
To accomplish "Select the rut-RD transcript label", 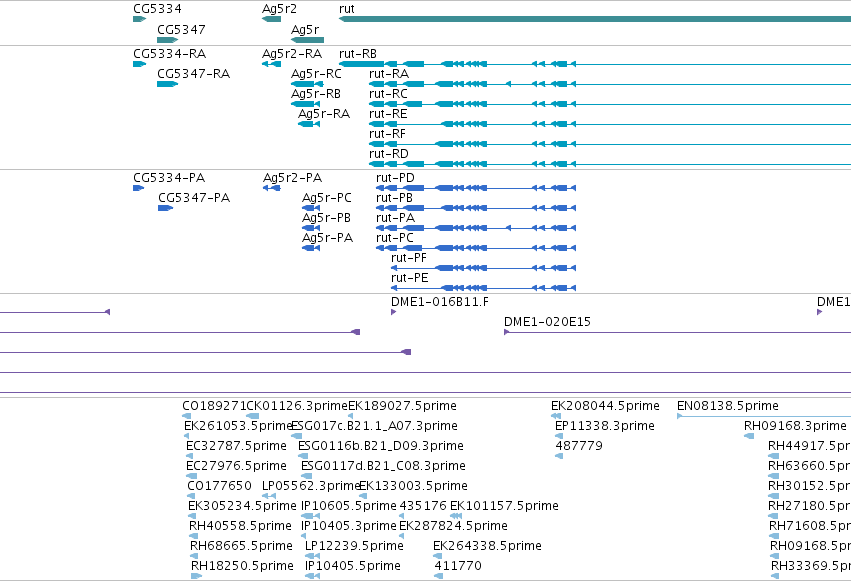I will 389,154.
